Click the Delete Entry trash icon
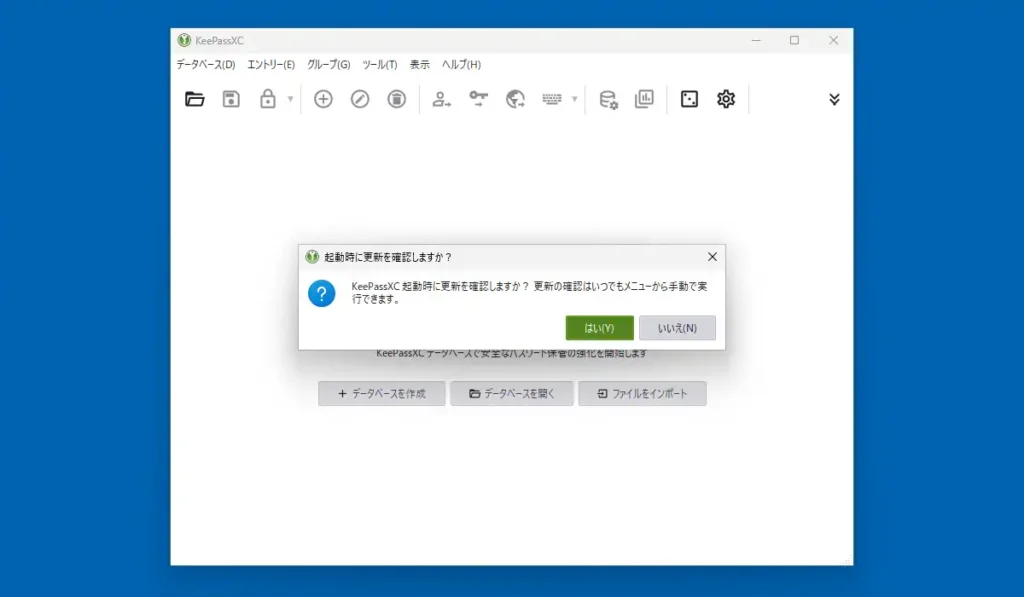 [x=396, y=99]
